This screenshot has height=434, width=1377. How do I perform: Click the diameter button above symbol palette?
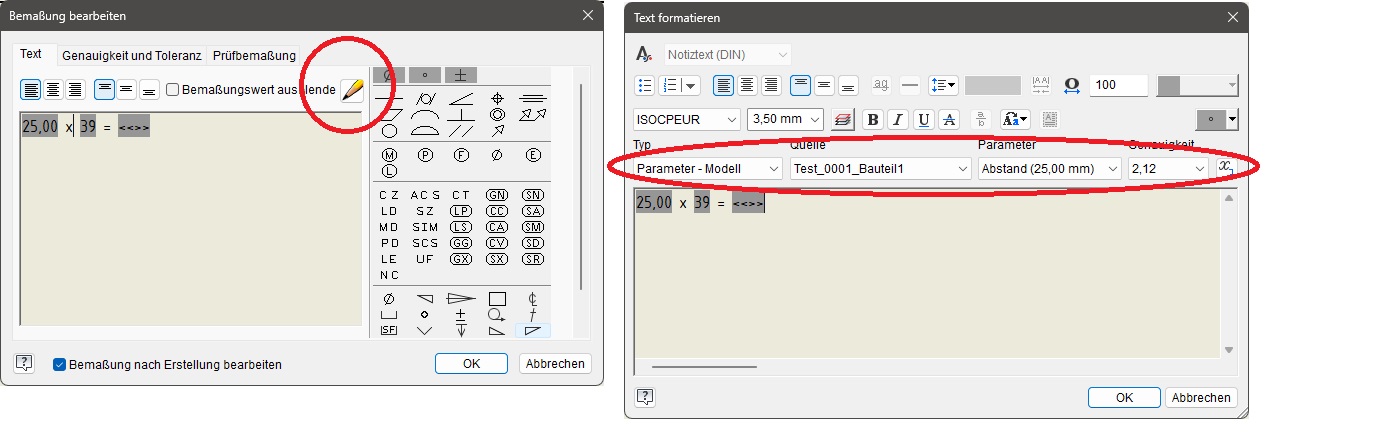coord(388,75)
